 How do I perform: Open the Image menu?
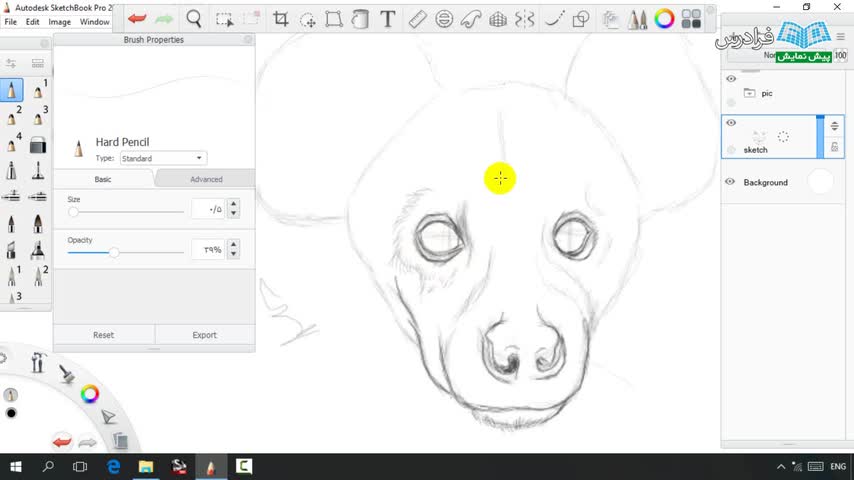coord(59,22)
